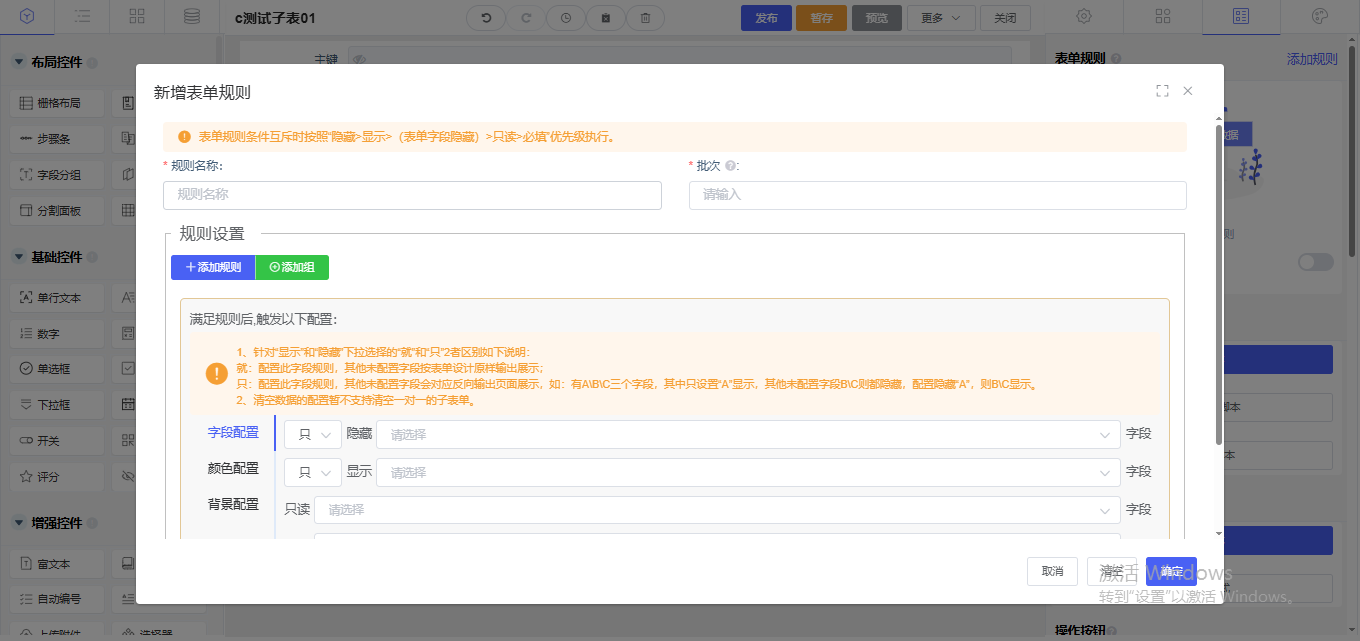Click the help icon beside 批次

tap(731, 166)
